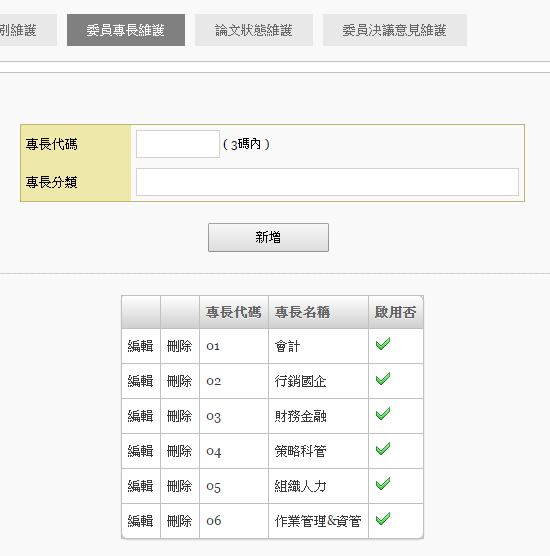Click the enabled checkmark for 行銷國企

tap(383, 379)
